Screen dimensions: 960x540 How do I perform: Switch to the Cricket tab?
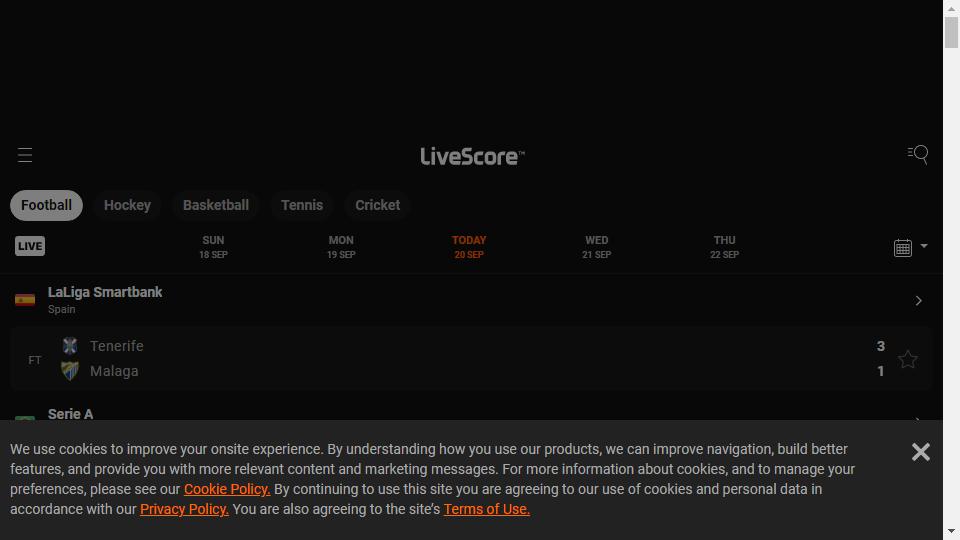coord(378,205)
